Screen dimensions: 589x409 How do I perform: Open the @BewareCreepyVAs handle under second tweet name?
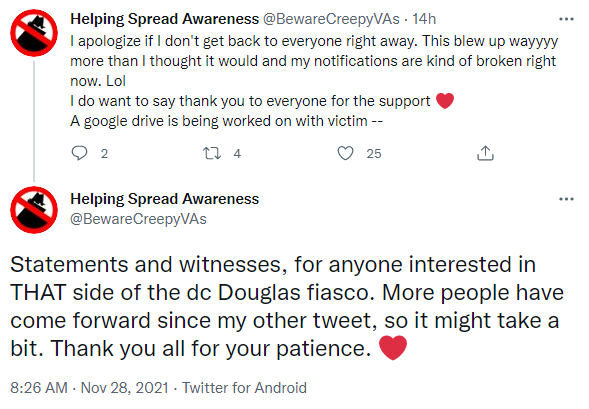[138, 219]
